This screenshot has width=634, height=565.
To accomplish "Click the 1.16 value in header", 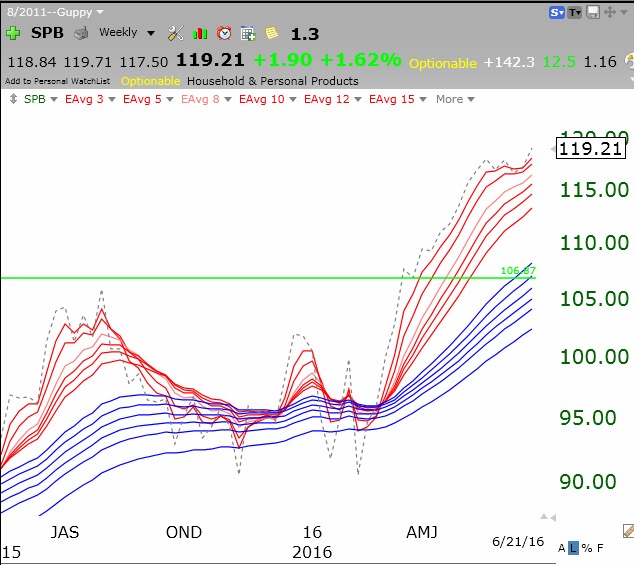I will pyautogui.click(x=600, y=62).
